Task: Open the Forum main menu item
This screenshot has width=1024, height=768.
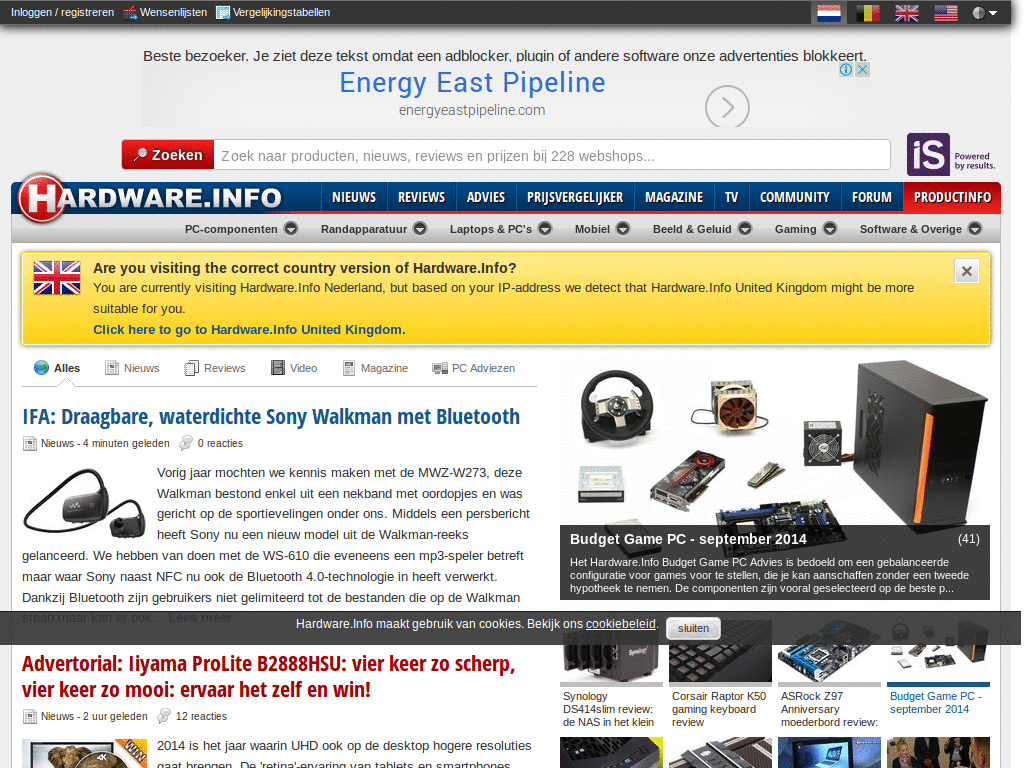Action: click(872, 197)
